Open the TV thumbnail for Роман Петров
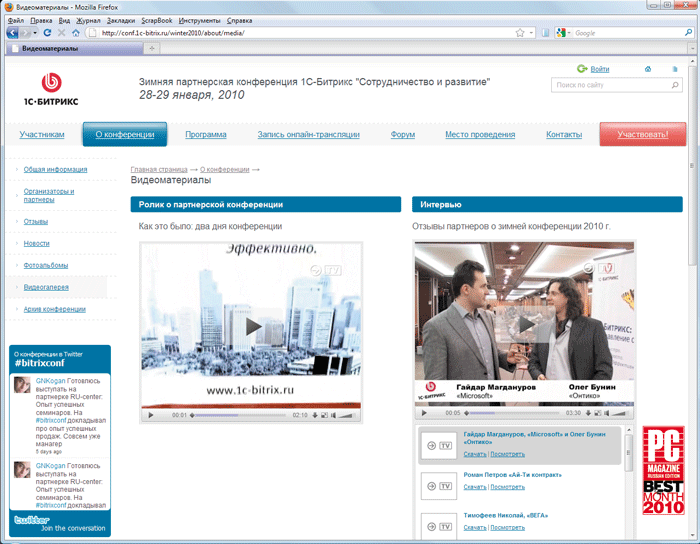The width and height of the screenshot is (700, 544). point(438,487)
